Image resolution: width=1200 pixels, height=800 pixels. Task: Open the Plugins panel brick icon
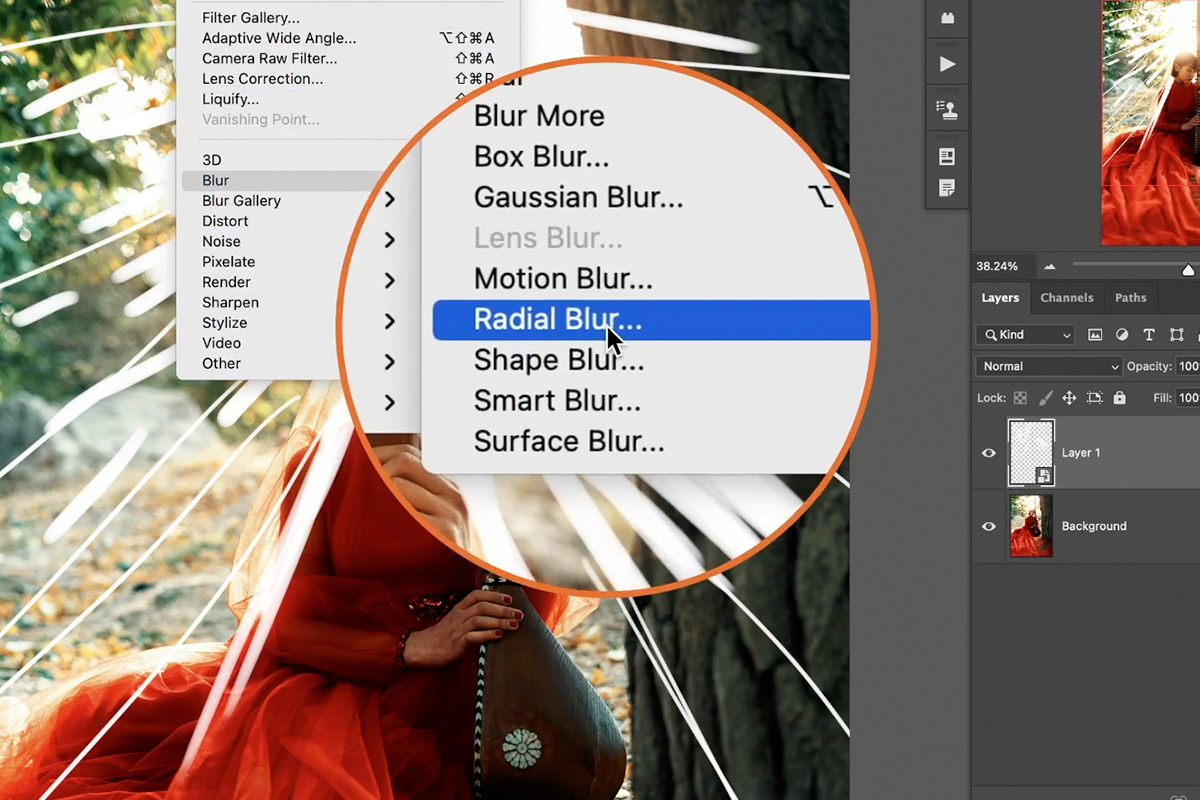(948, 18)
